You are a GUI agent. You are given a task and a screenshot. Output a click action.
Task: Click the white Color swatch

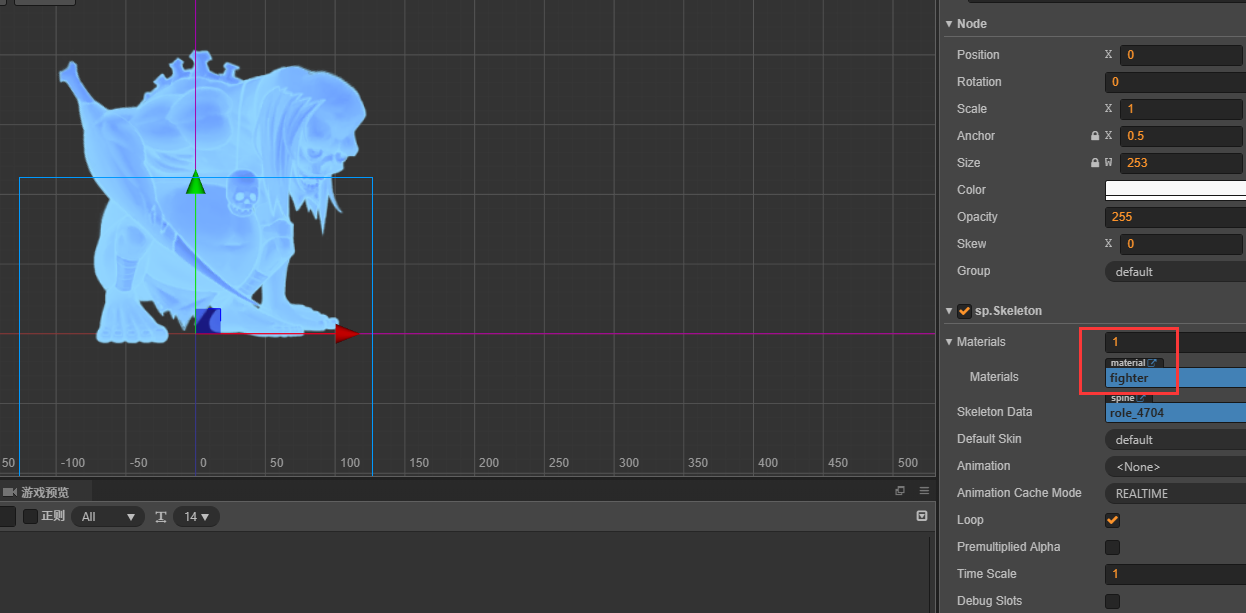click(x=1175, y=190)
